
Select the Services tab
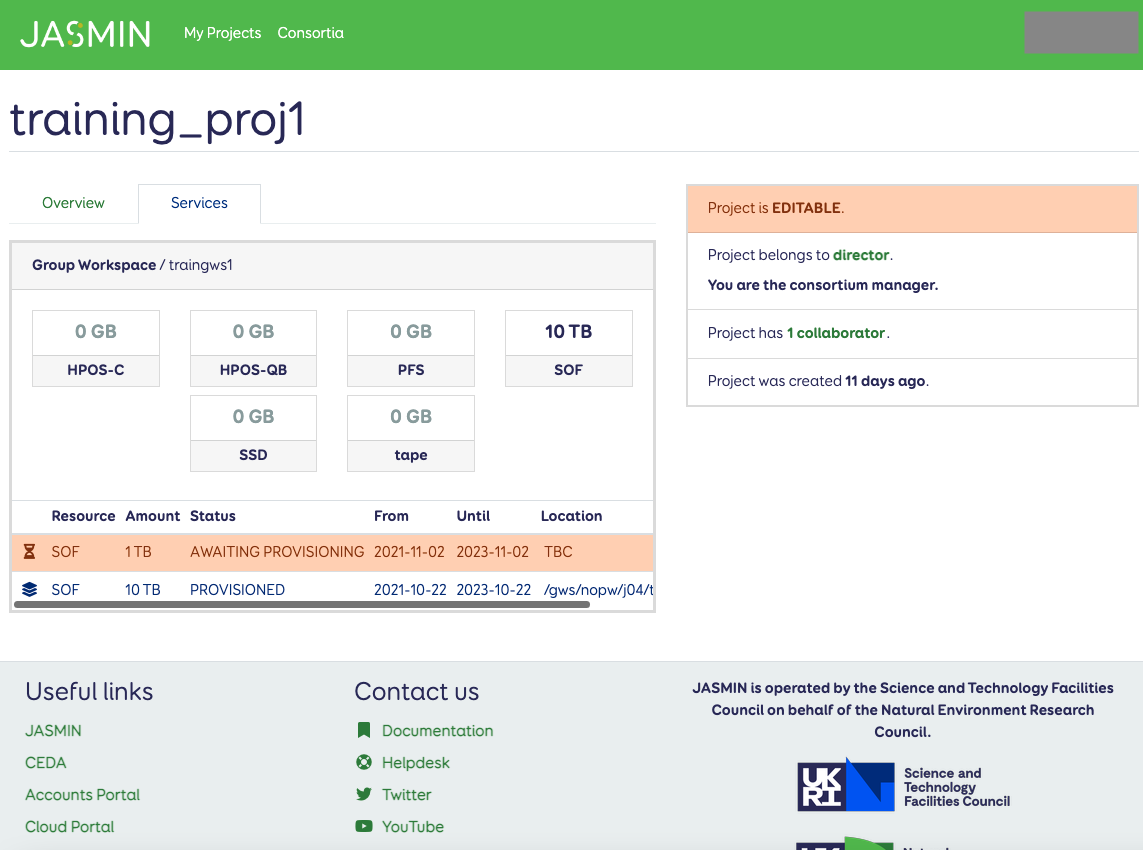point(199,203)
